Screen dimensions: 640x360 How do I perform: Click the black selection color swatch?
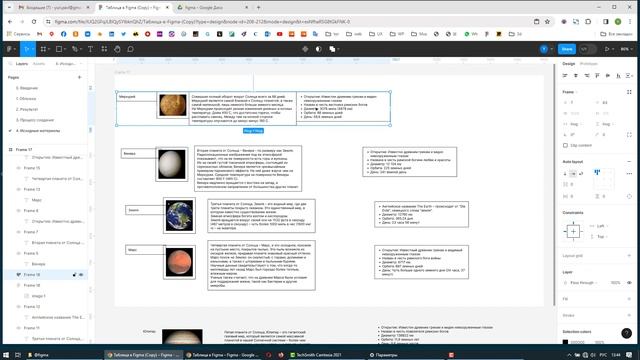point(565,342)
